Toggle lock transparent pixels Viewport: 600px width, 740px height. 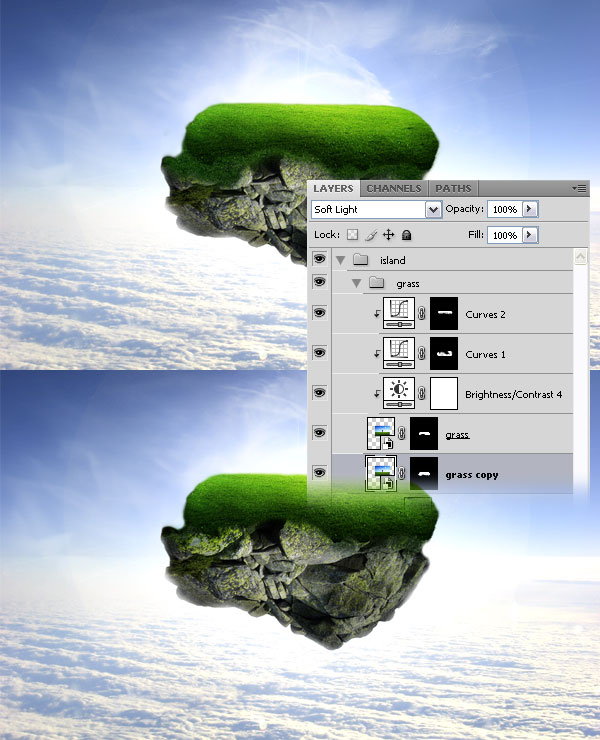[x=353, y=235]
